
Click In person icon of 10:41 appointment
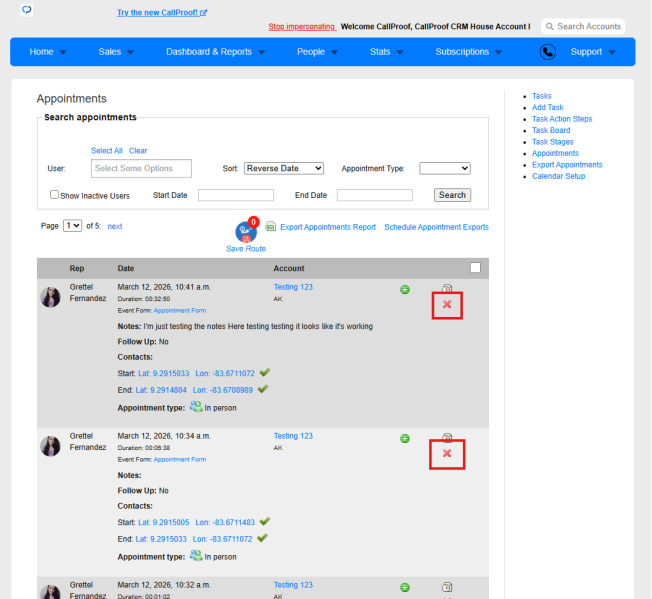click(196, 407)
